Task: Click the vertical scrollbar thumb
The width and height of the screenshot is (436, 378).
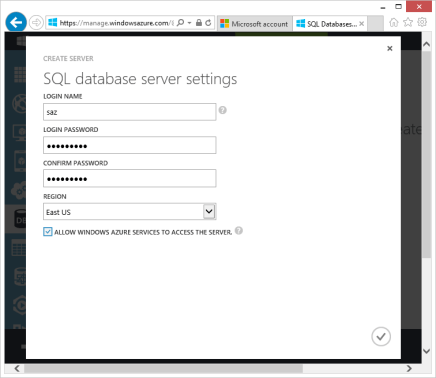Action: point(427,154)
